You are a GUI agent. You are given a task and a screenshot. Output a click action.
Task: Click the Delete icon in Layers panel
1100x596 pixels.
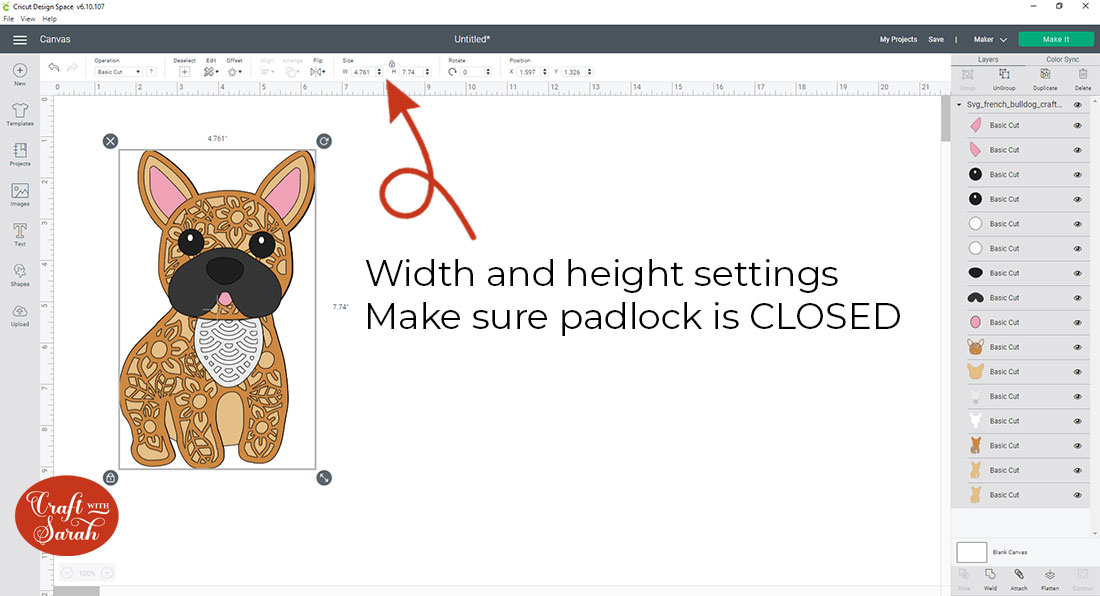[x=1082, y=74]
